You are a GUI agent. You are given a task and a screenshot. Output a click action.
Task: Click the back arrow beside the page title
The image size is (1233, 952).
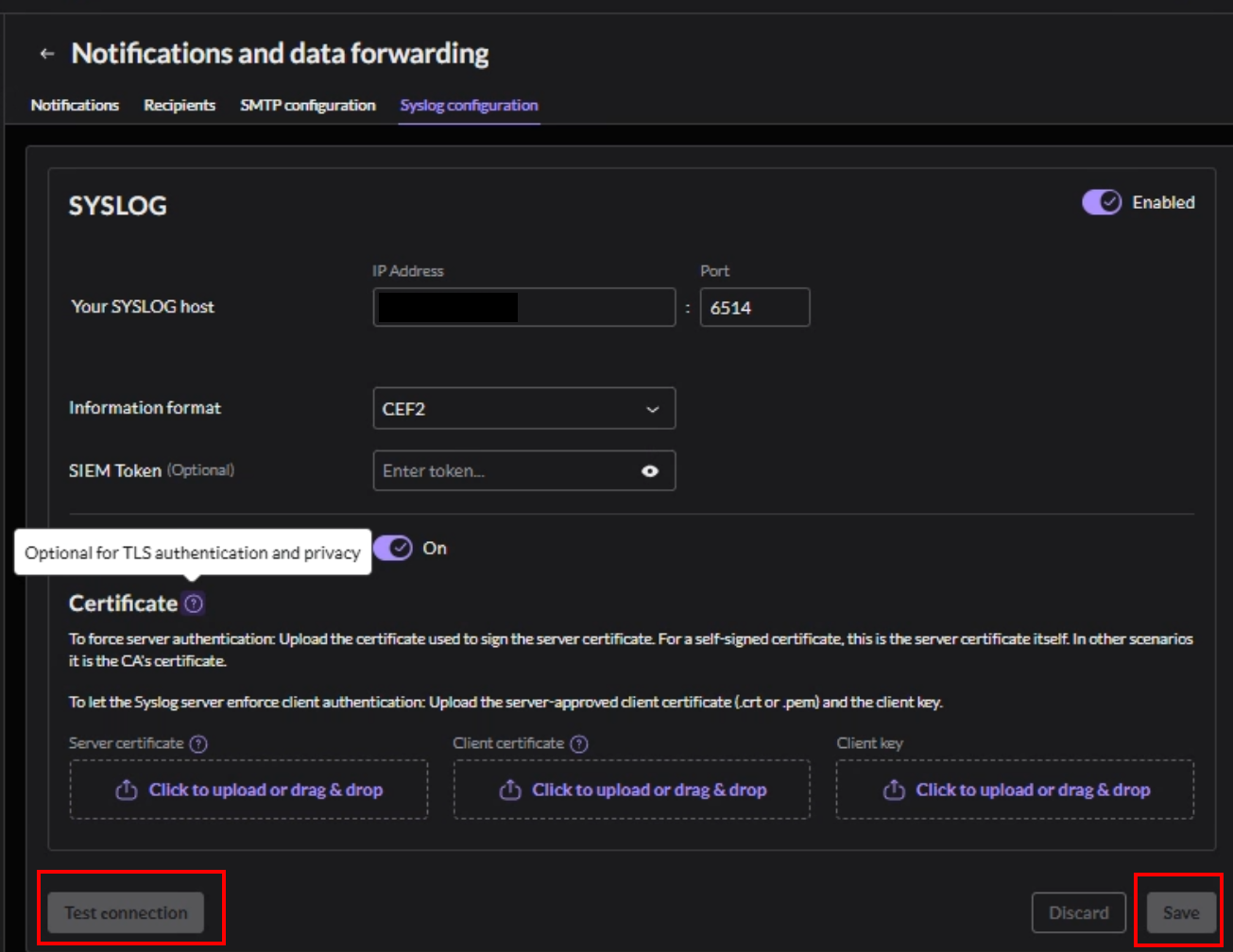point(47,55)
